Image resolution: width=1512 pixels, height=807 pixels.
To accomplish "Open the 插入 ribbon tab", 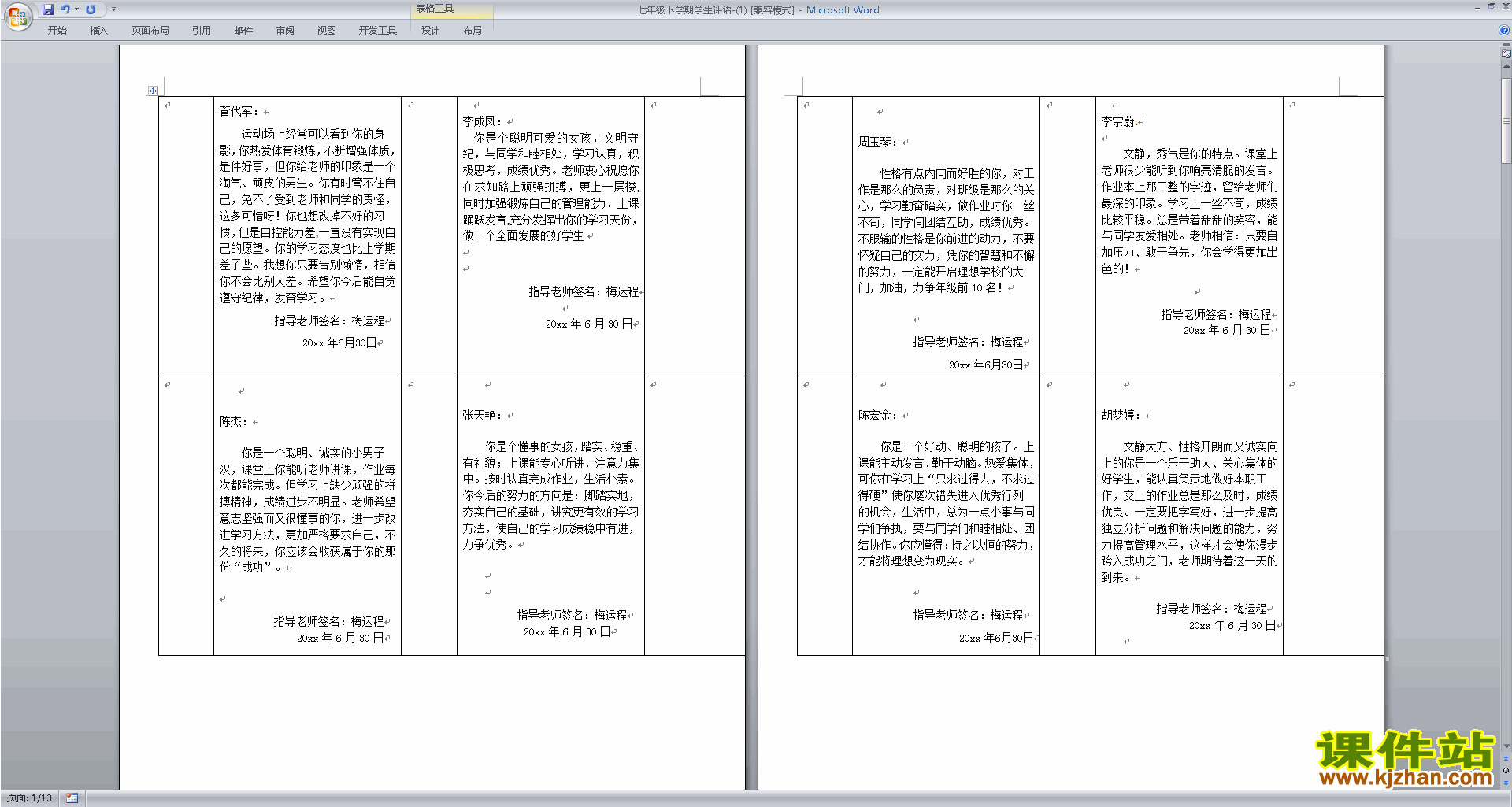I will (98, 30).
